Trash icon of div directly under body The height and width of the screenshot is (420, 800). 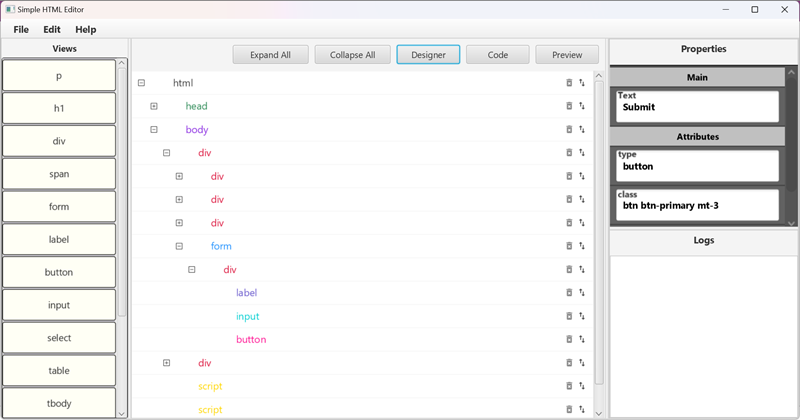(569, 153)
